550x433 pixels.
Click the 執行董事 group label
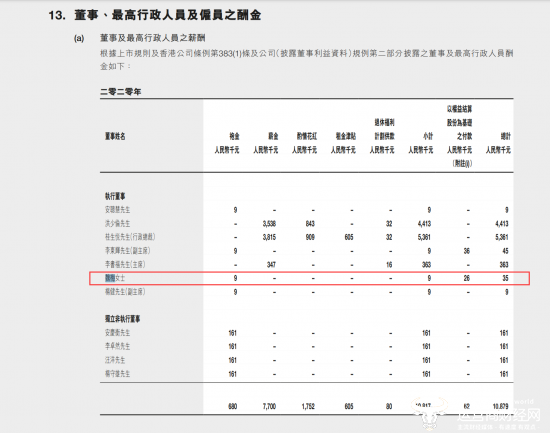pos(115,196)
